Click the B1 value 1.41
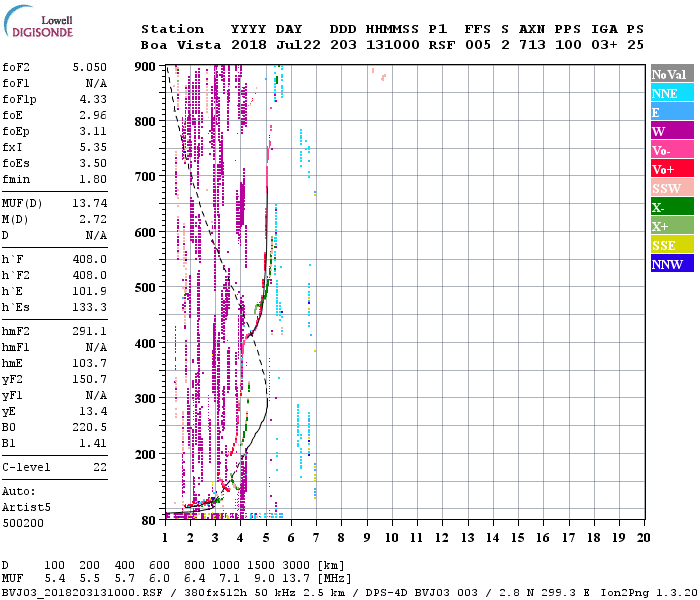This screenshot has height=600, width=700. click(93, 443)
